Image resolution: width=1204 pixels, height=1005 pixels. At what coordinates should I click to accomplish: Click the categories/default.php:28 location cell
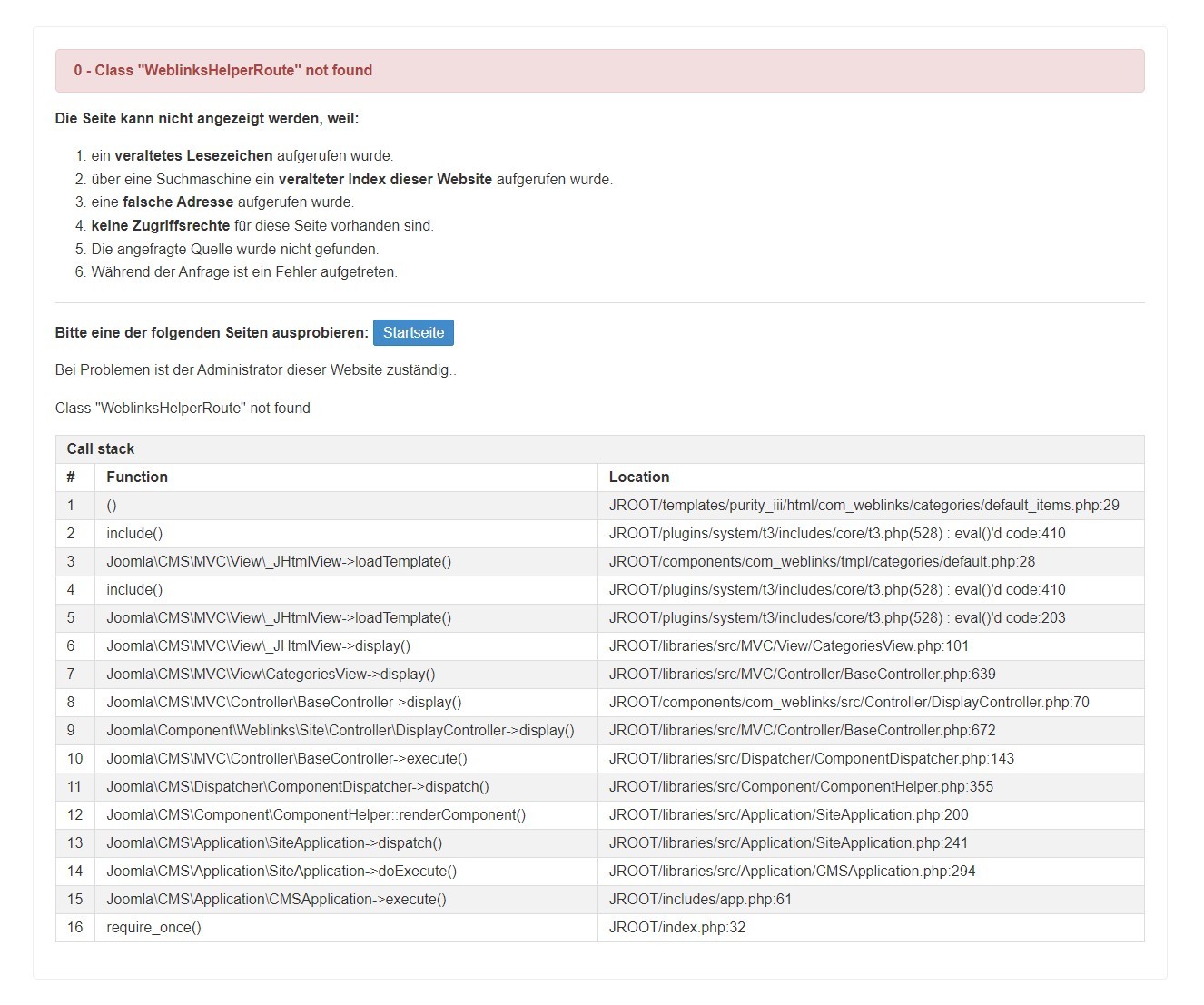coord(822,561)
